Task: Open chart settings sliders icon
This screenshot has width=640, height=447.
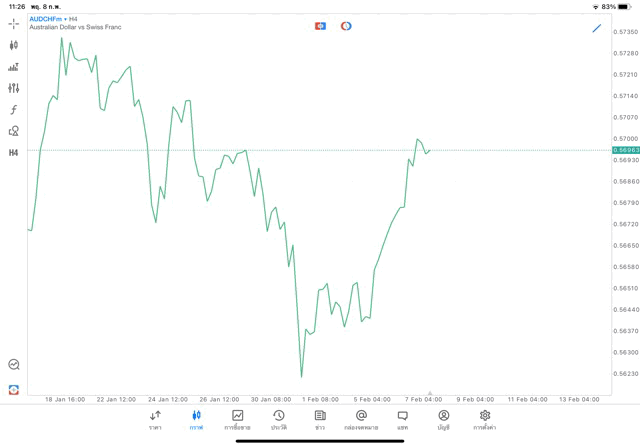Action: click(13, 88)
